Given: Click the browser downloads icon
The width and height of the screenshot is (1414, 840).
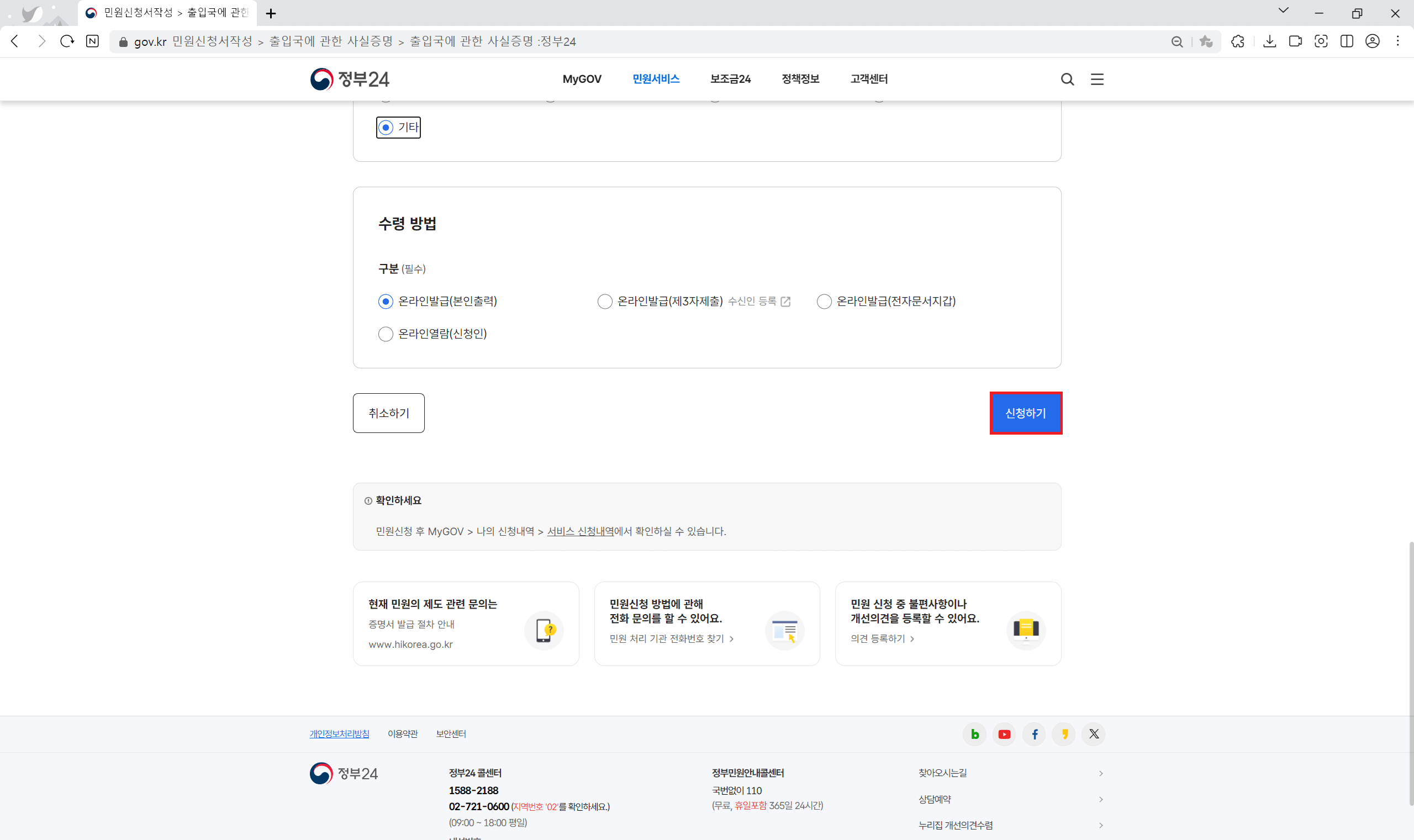Looking at the screenshot, I should tap(1270, 41).
